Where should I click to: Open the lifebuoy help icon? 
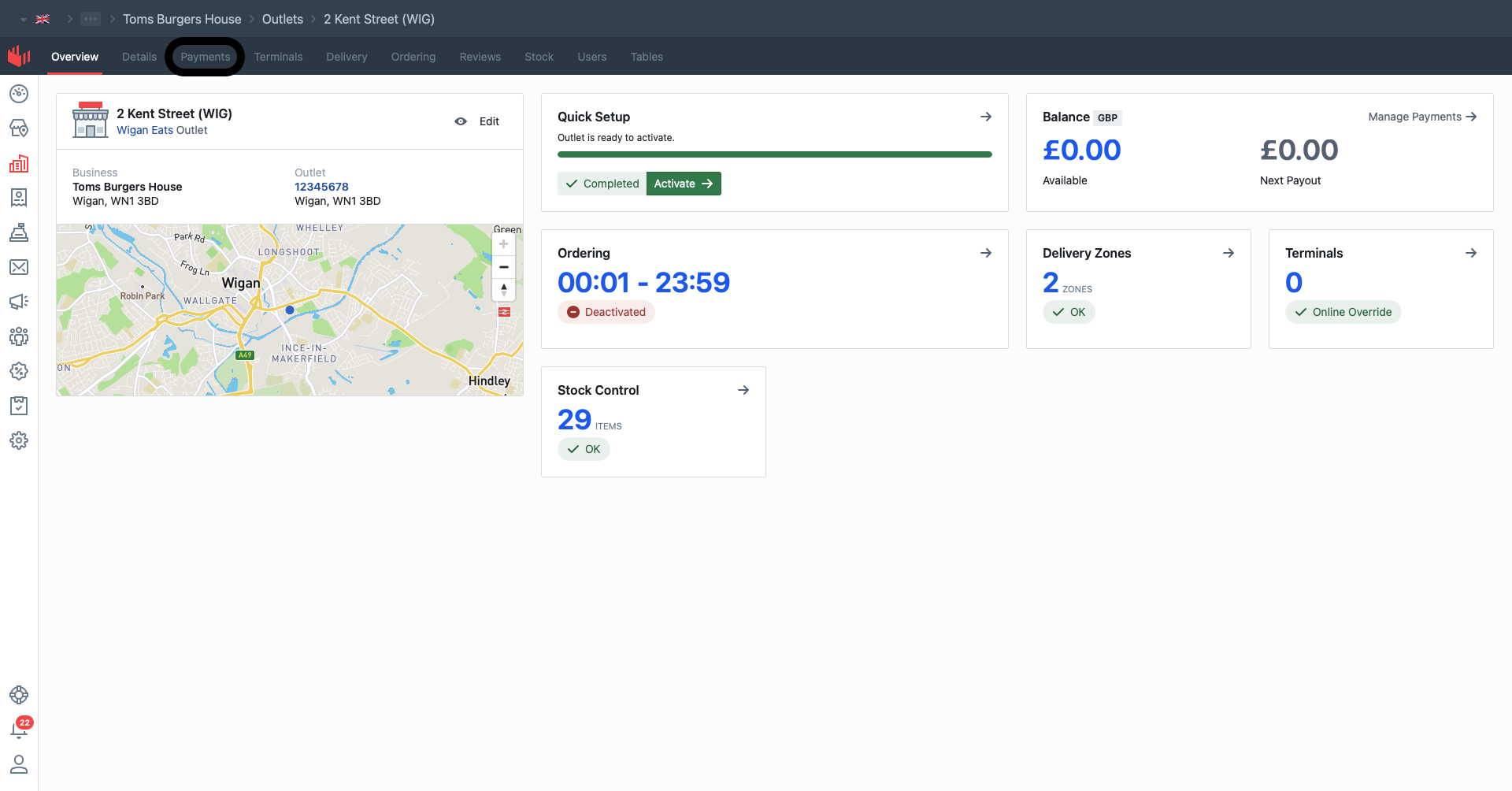click(19, 695)
